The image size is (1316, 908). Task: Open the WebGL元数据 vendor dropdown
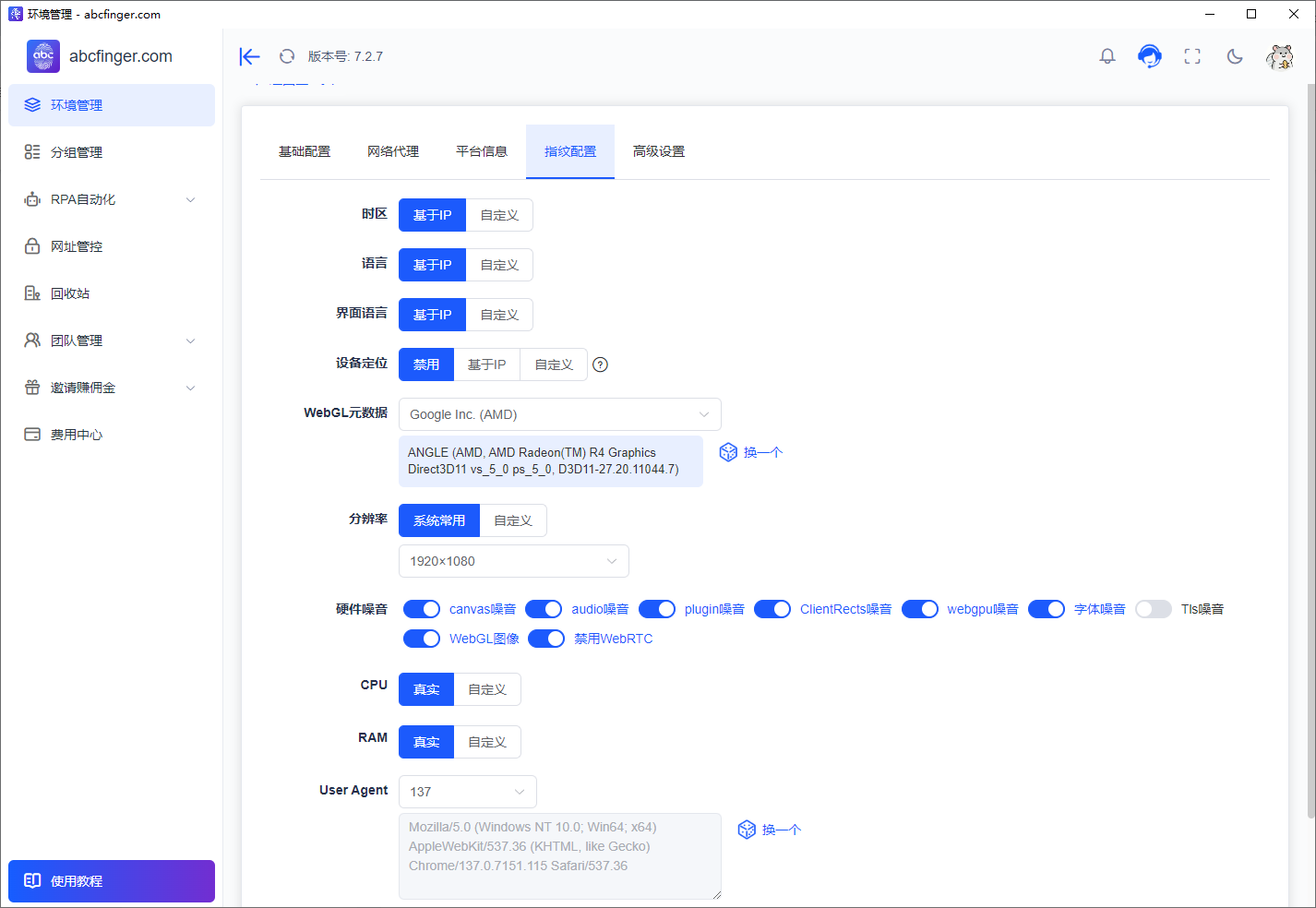(x=560, y=414)
